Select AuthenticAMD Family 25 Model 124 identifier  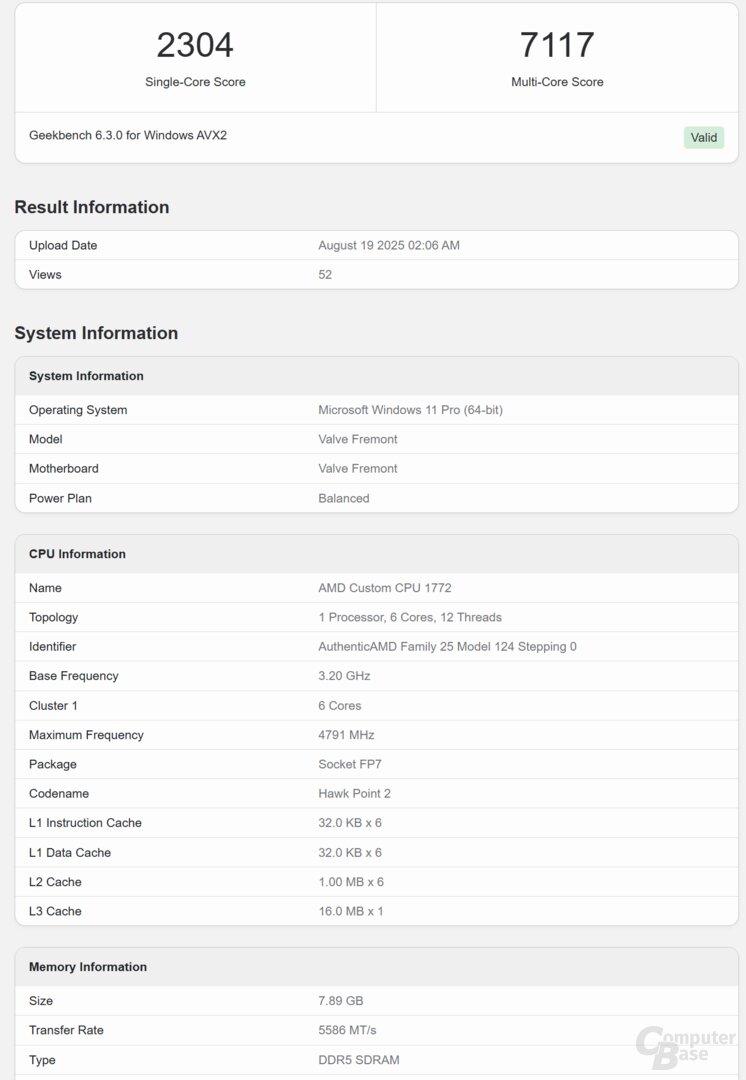pos(447,646)
